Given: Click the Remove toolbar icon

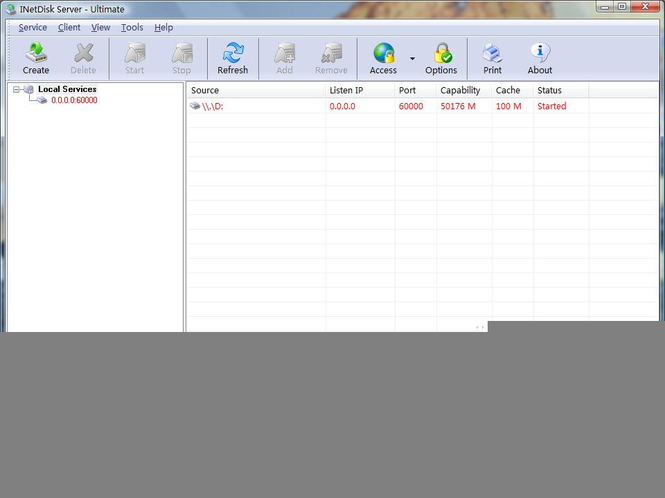Looking at the screenshot, I should (331, 53).
